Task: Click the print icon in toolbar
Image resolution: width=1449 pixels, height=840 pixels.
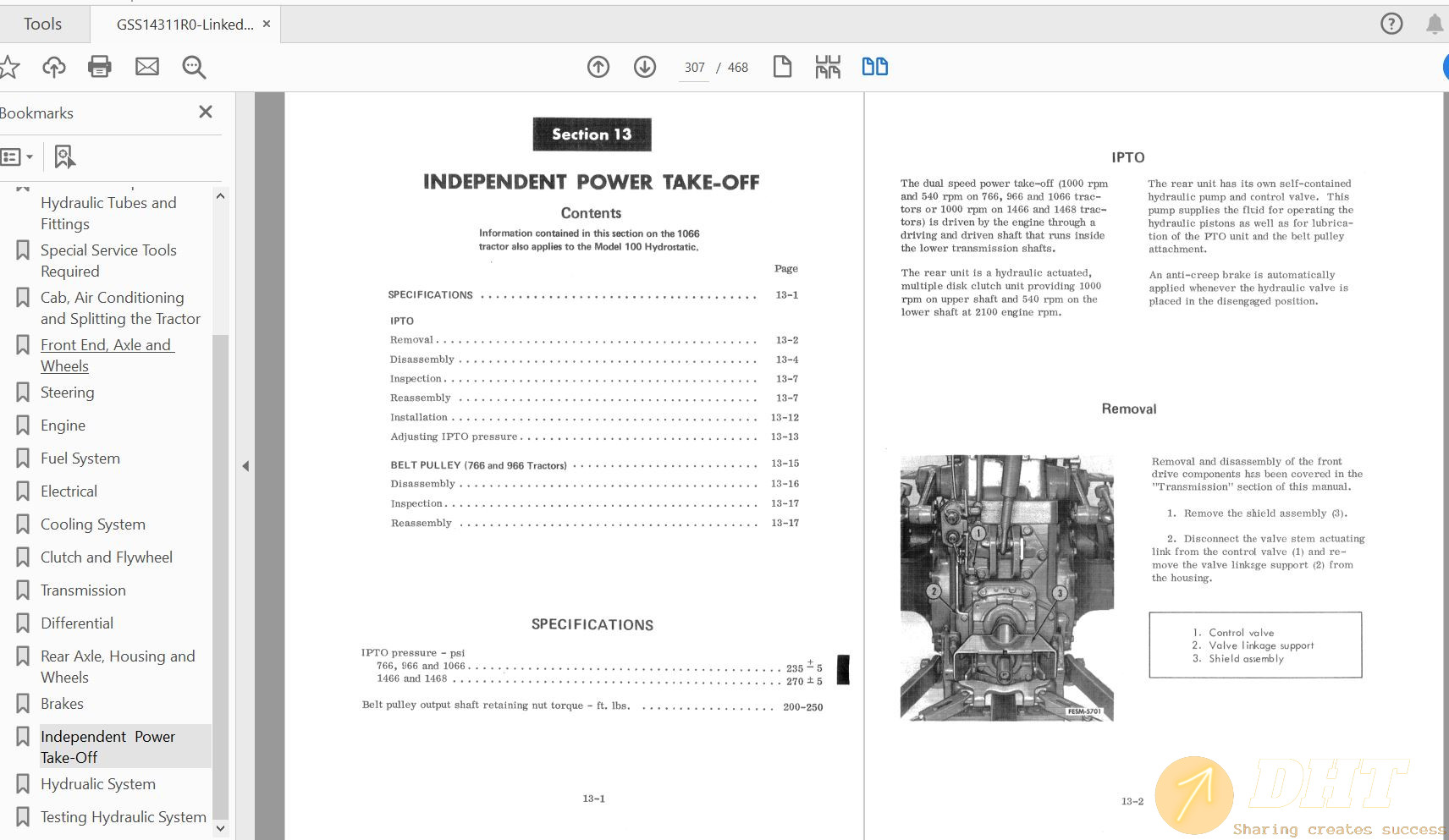Action: click(100, 67)
